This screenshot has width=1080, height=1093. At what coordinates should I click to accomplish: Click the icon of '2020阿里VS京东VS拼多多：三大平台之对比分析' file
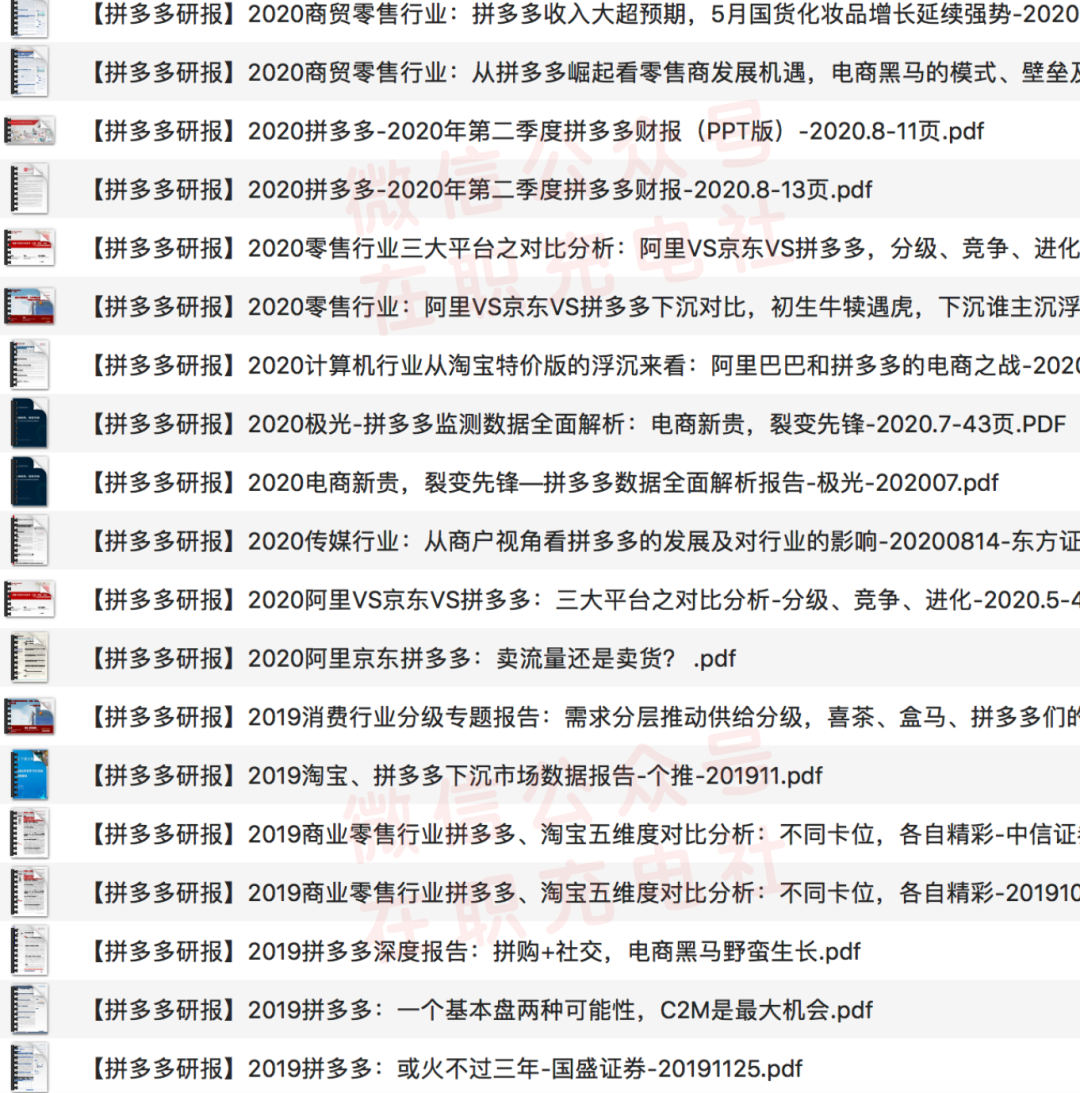point(29,599)
